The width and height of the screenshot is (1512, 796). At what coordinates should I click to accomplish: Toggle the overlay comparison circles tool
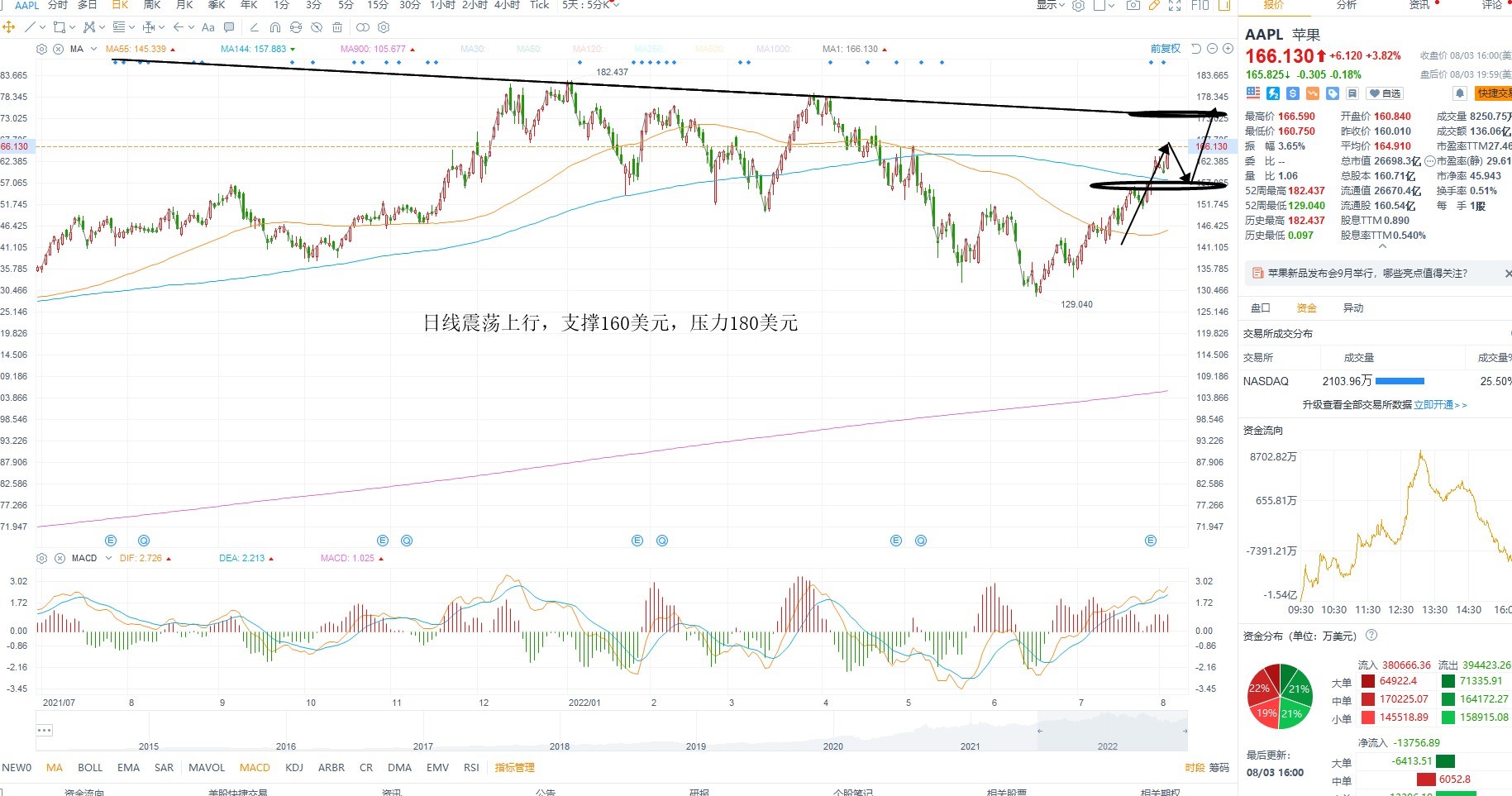363,27
